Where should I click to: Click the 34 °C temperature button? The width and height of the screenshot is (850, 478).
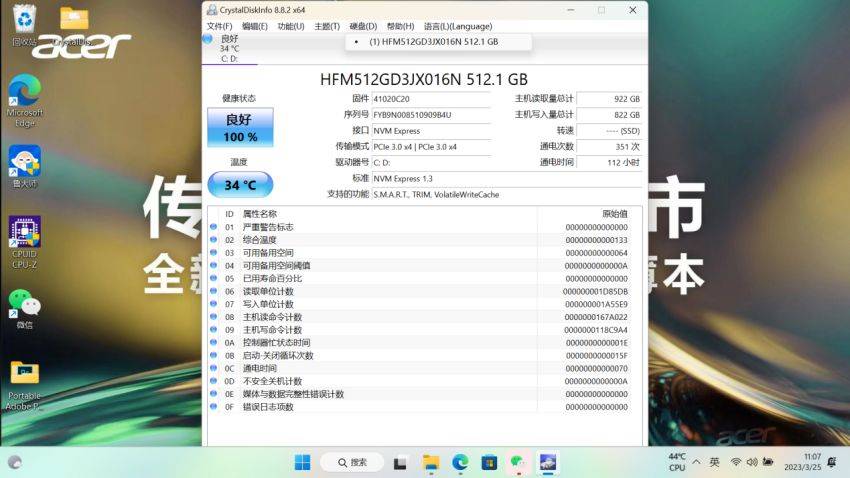[x=240, y=185]
